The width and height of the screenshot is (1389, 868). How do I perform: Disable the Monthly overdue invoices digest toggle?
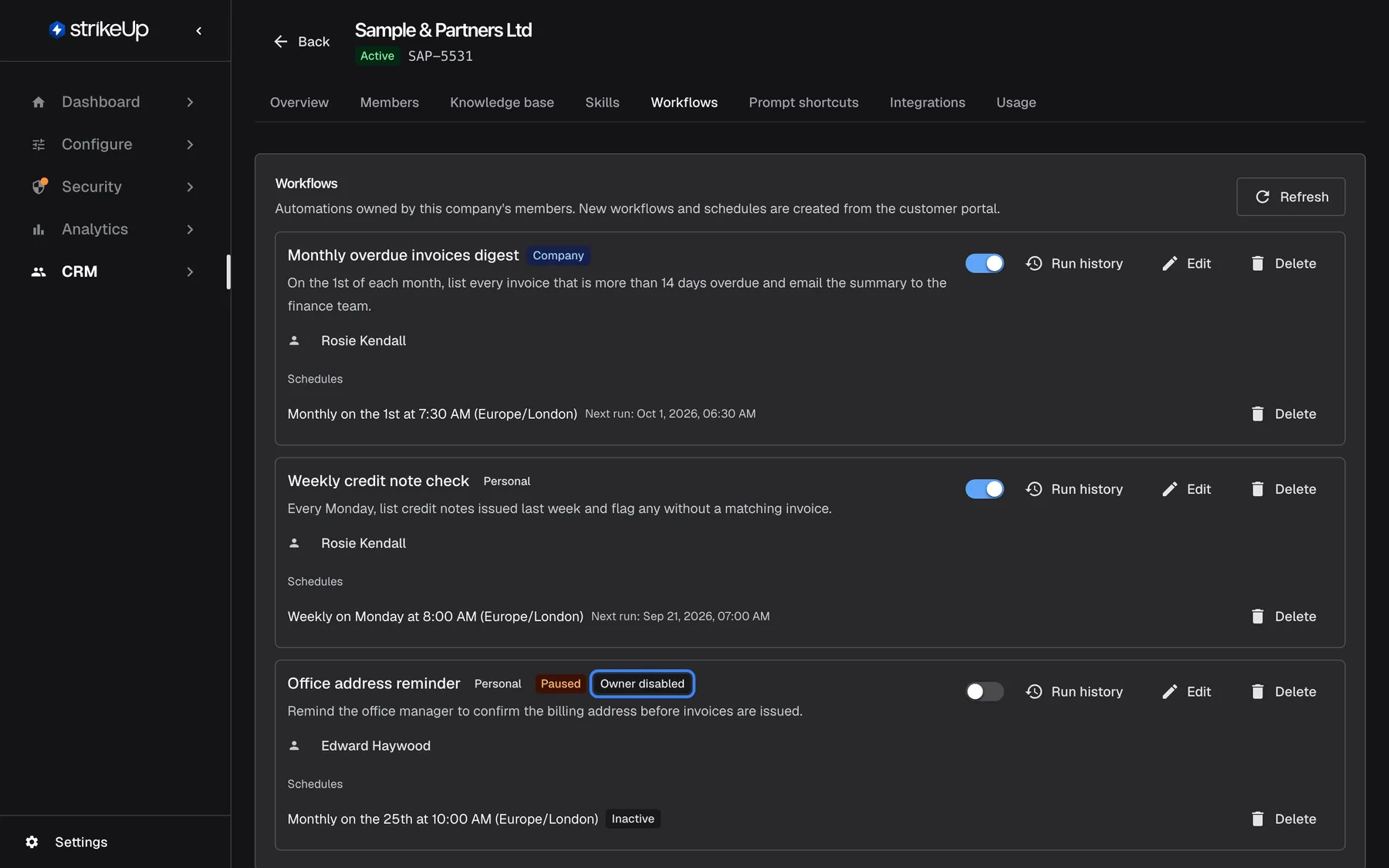985,263
